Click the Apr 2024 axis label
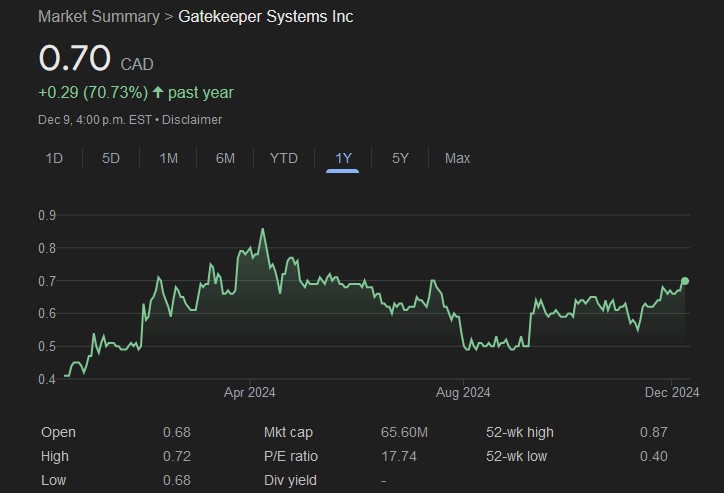The width and height of the screenshot is (724, 493). pyautogui.click(x=249, y=392)
